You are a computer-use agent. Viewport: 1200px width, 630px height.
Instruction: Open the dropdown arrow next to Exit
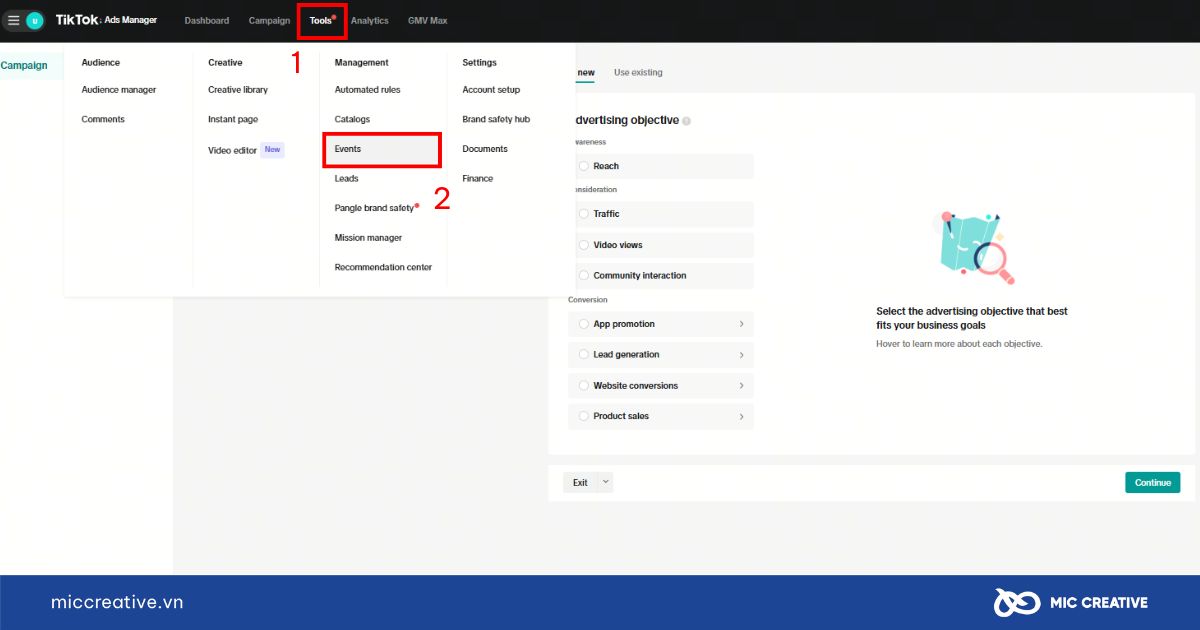pyautogui.click(x=605, y=482)
